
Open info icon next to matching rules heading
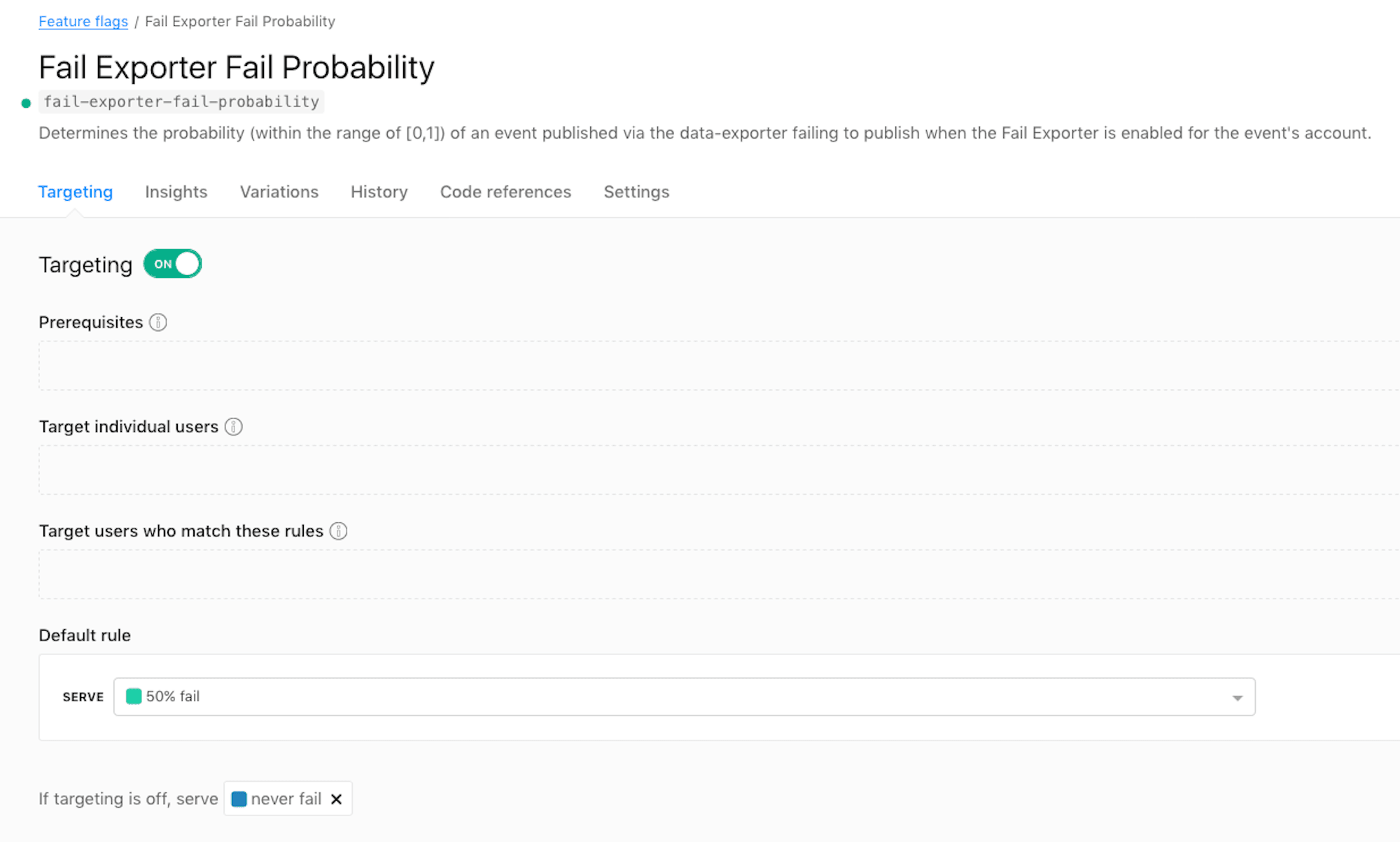(x=339, y=531)
